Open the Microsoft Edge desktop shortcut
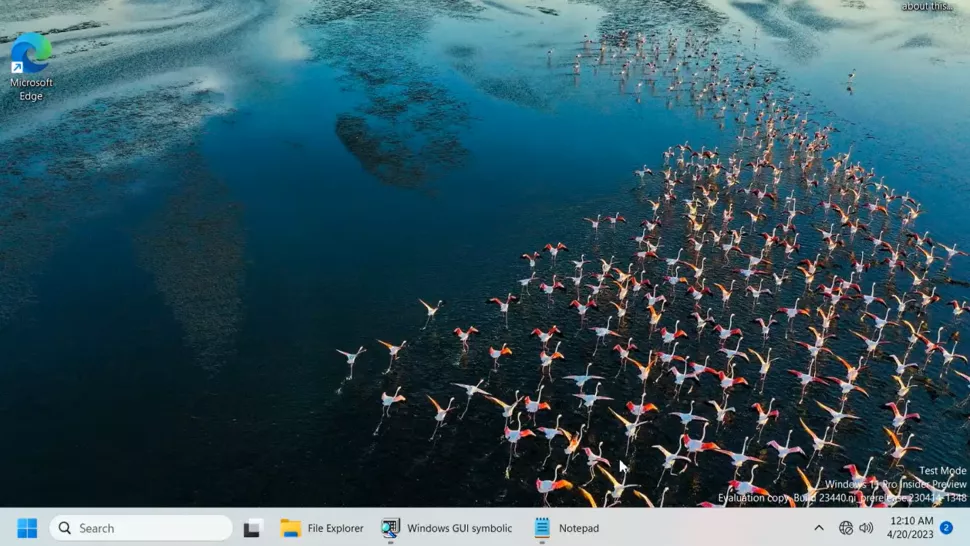 (x=30, y=67)
